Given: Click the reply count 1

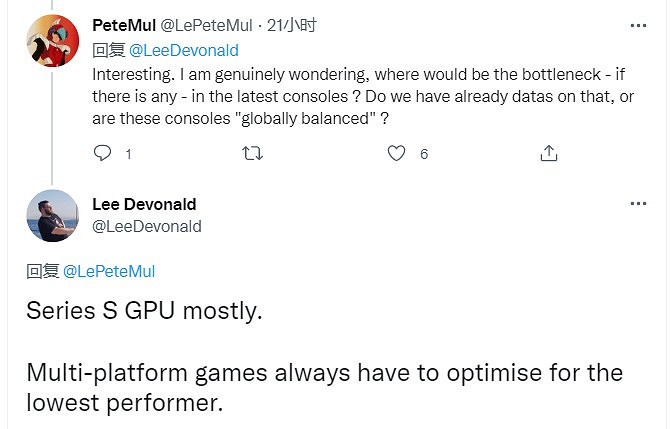Looking at the screenshot, I should click(128, 154).
